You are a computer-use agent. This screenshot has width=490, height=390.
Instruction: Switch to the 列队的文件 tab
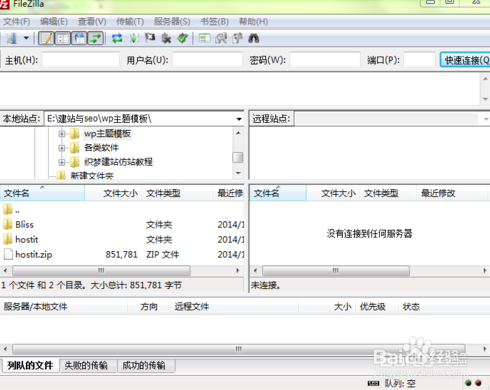pos(30,365)
